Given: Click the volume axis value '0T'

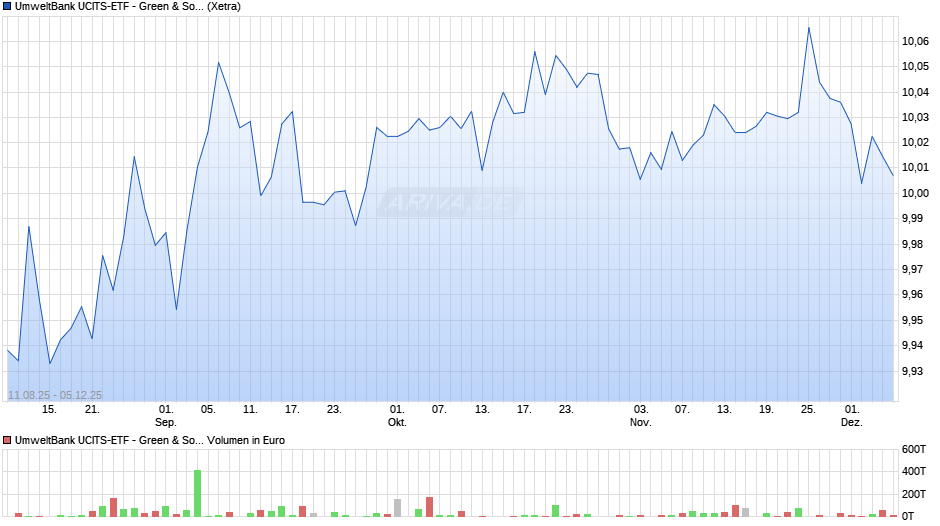Looking at the screenshot, I should [908, 516].
